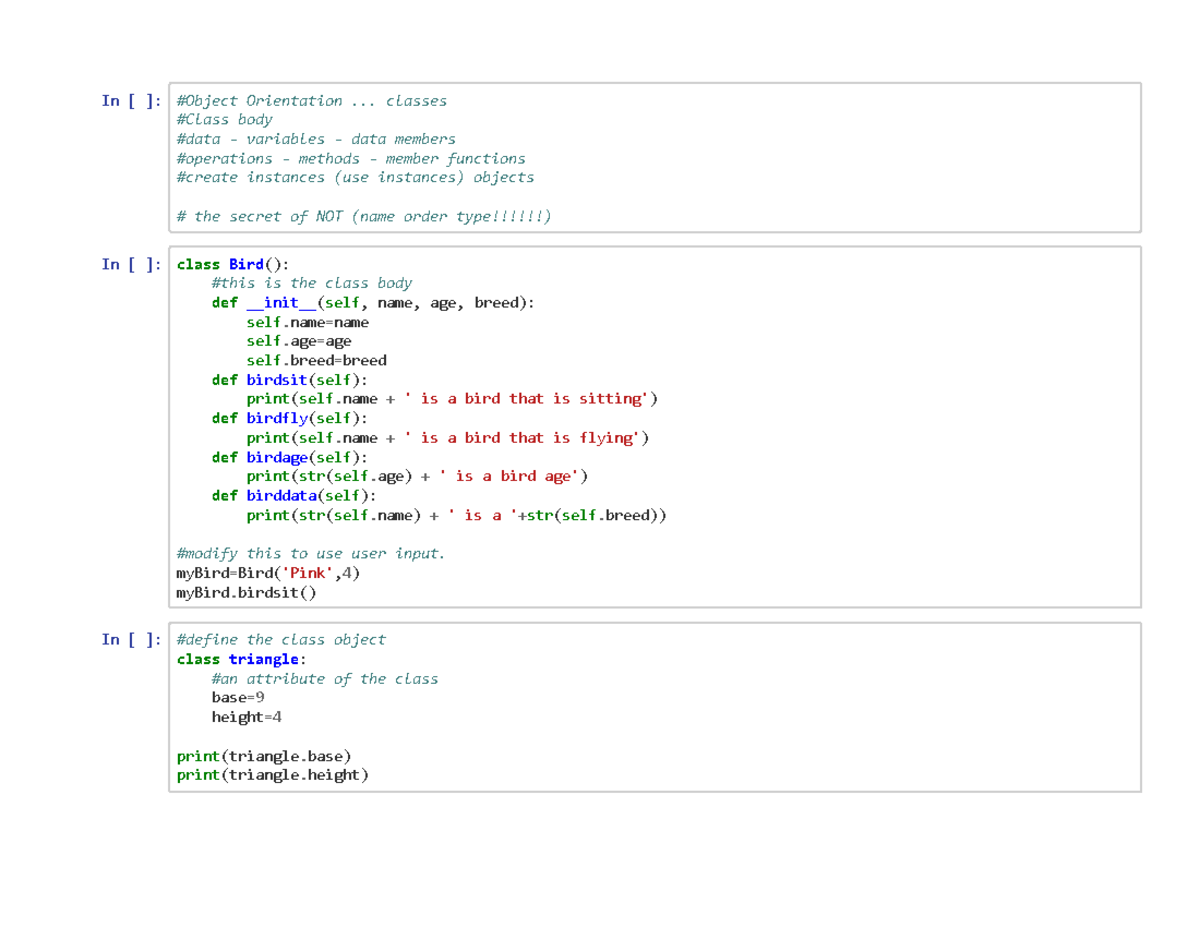Image resolution: width=1200 pixels, height=927 pixels.
Task: Click the 'print(triangle.base)' statement
Action: 264,756
